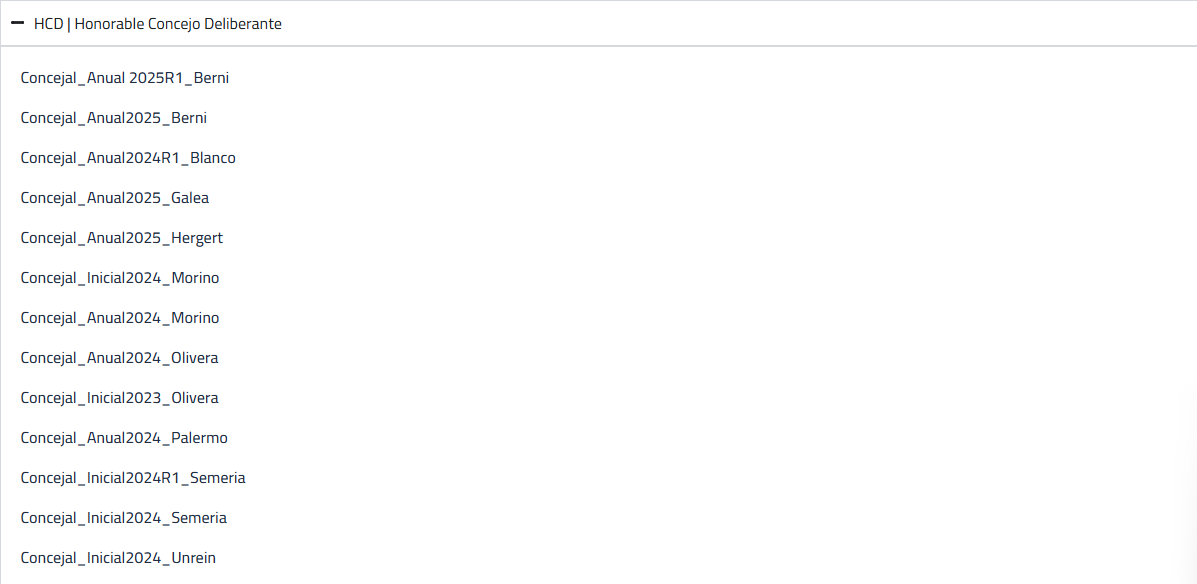Open the last Concejal link in list

click(118, 558)
